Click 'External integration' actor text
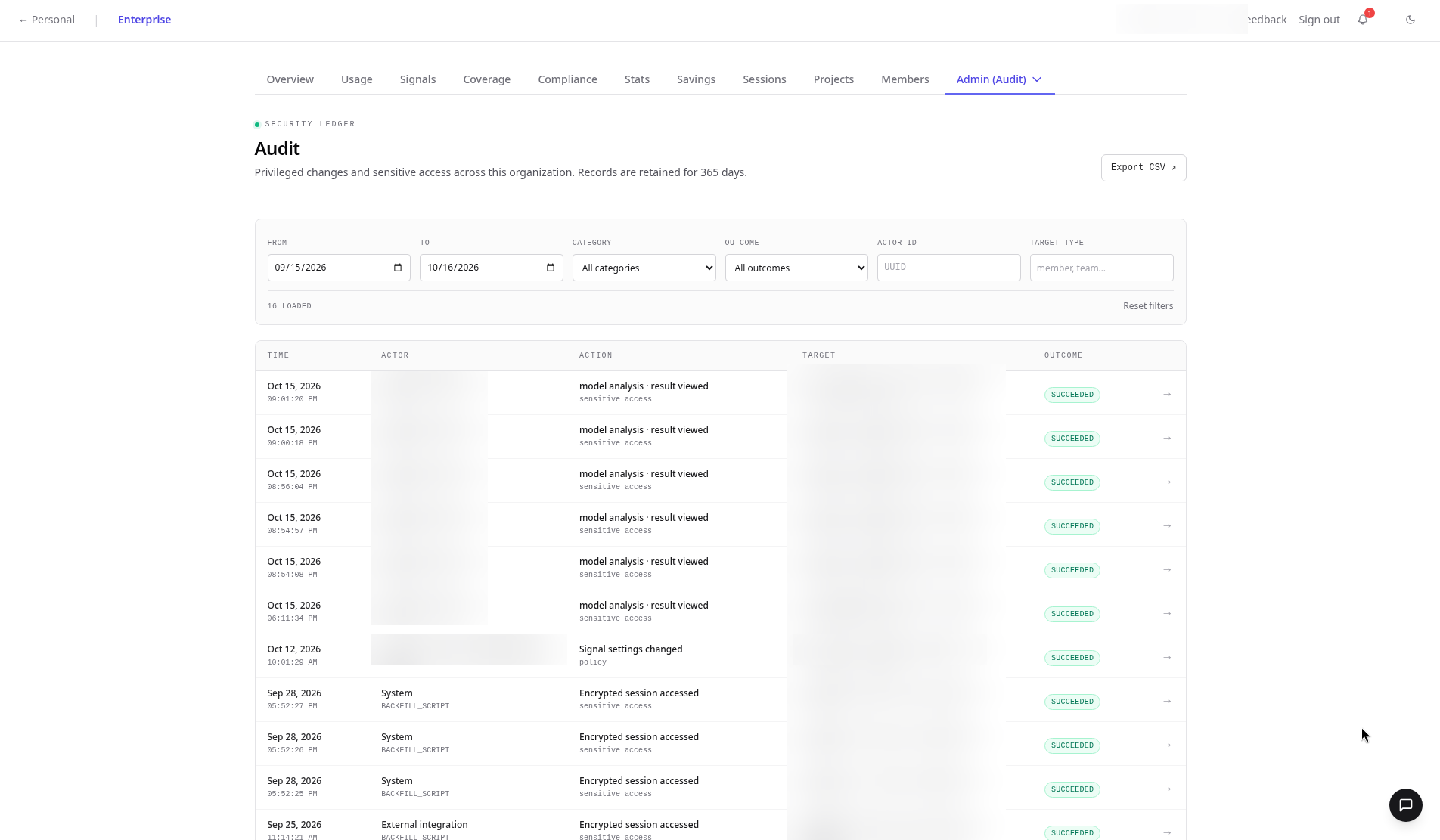Screen dimensions: 1440x840 424,825
